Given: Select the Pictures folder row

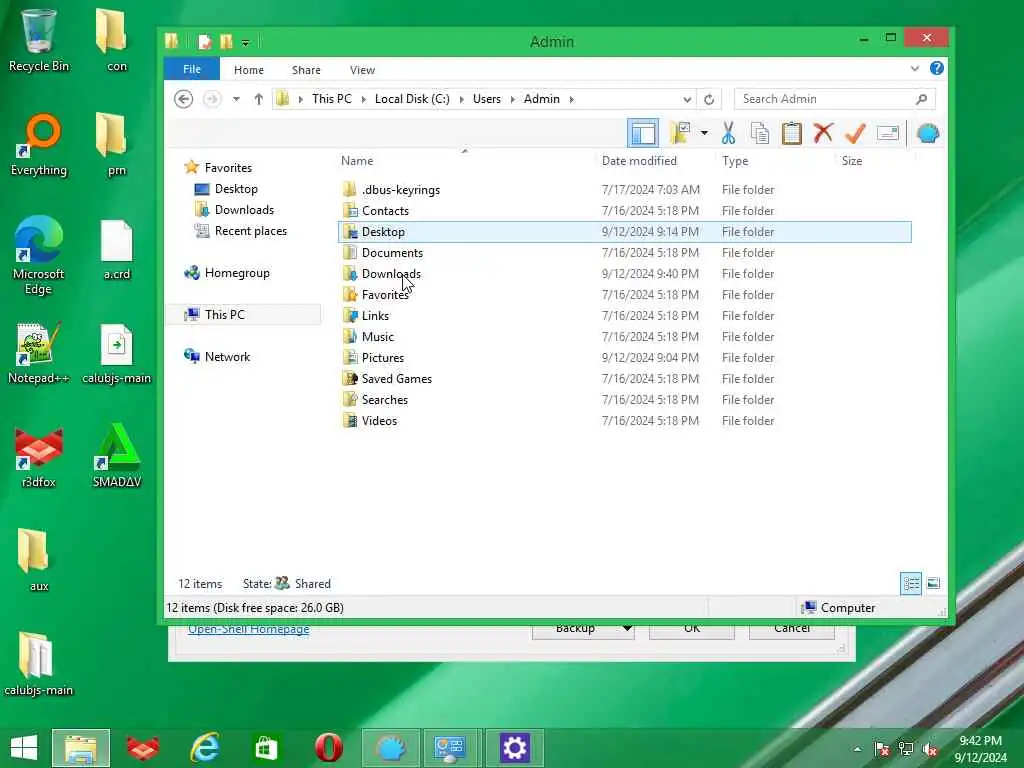Looking at the screenshot, I should [x=624, y=358].
